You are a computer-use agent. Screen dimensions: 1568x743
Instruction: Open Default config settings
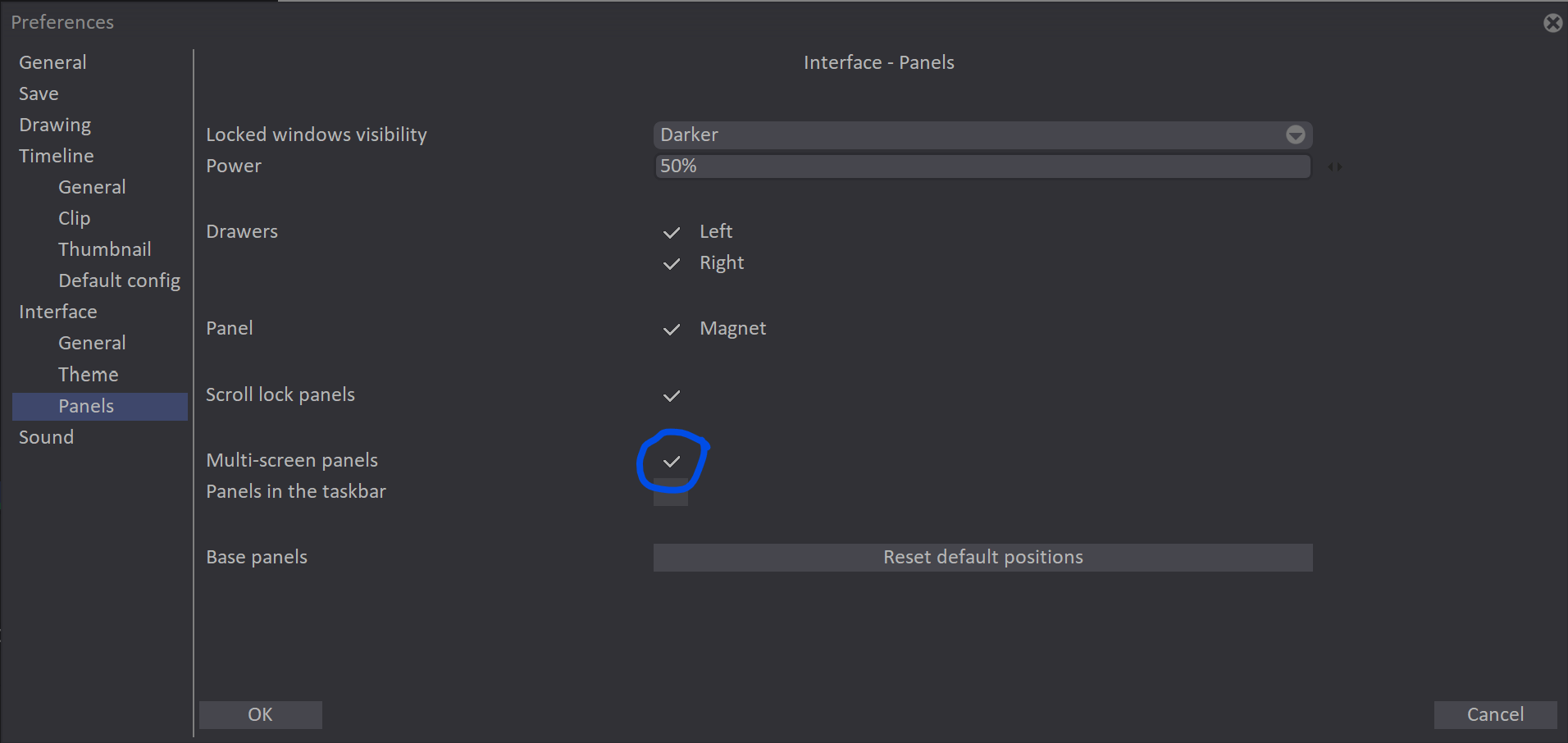(x=120, y=280)
